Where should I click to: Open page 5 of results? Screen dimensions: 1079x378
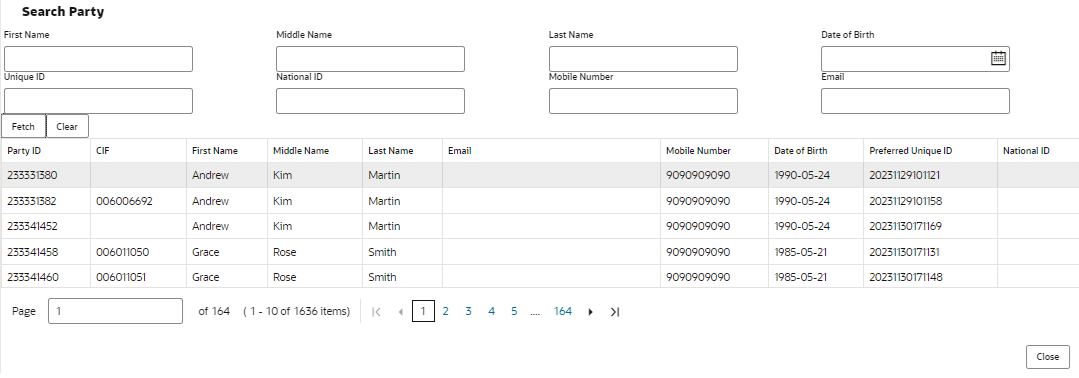tap(514, 312)
